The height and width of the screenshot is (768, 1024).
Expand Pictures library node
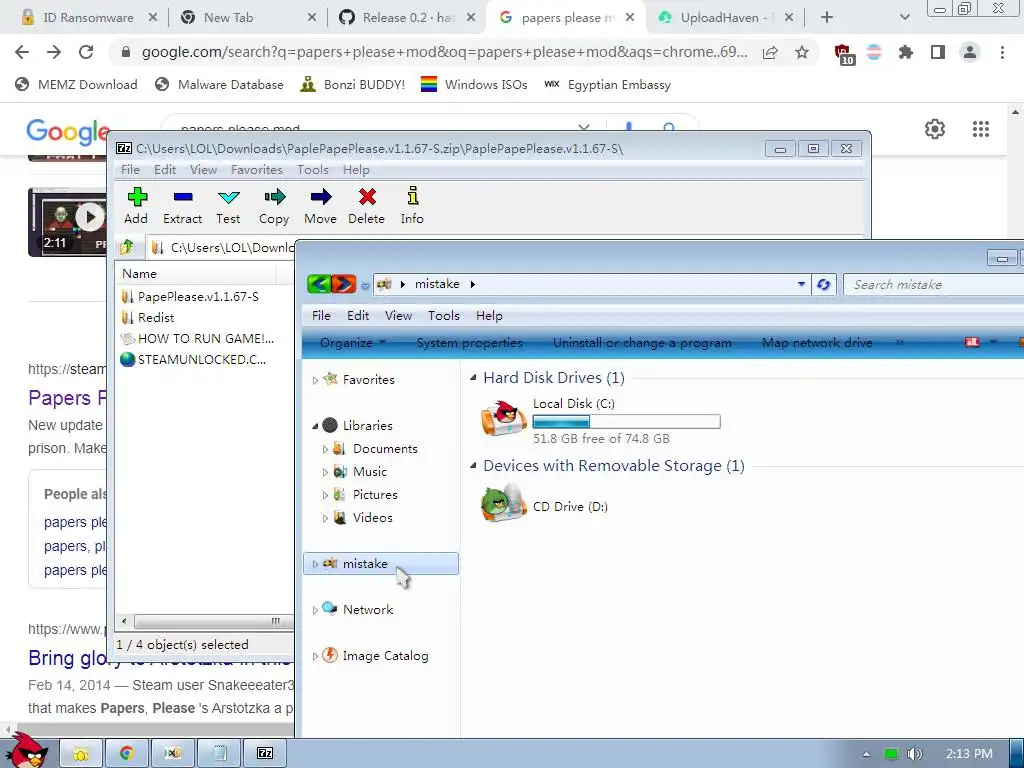click(325, 495)
